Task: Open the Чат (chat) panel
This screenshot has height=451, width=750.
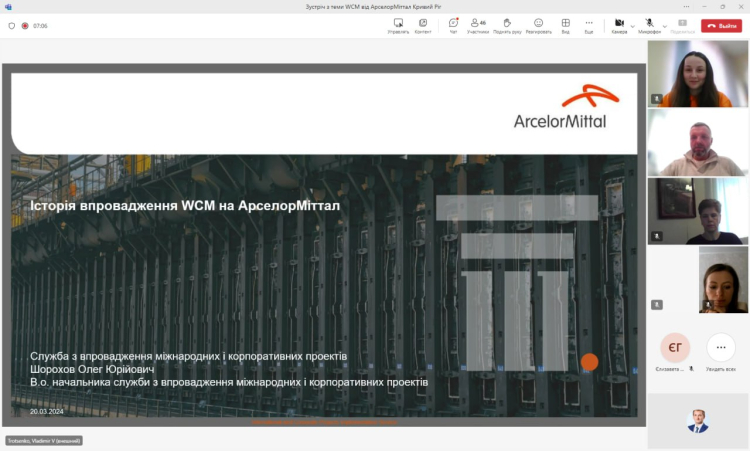Action: pos(453,24)
